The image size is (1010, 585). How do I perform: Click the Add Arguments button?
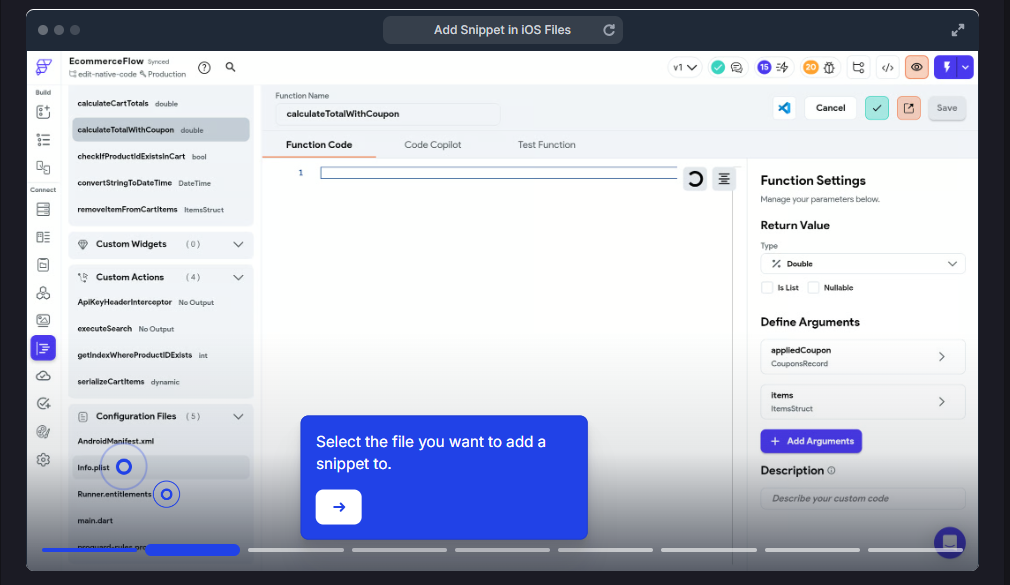[811, 441]
